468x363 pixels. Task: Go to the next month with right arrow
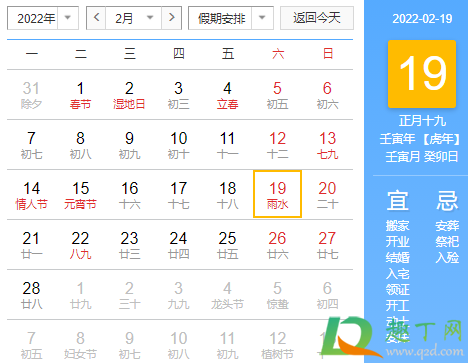tap(171, 18)
